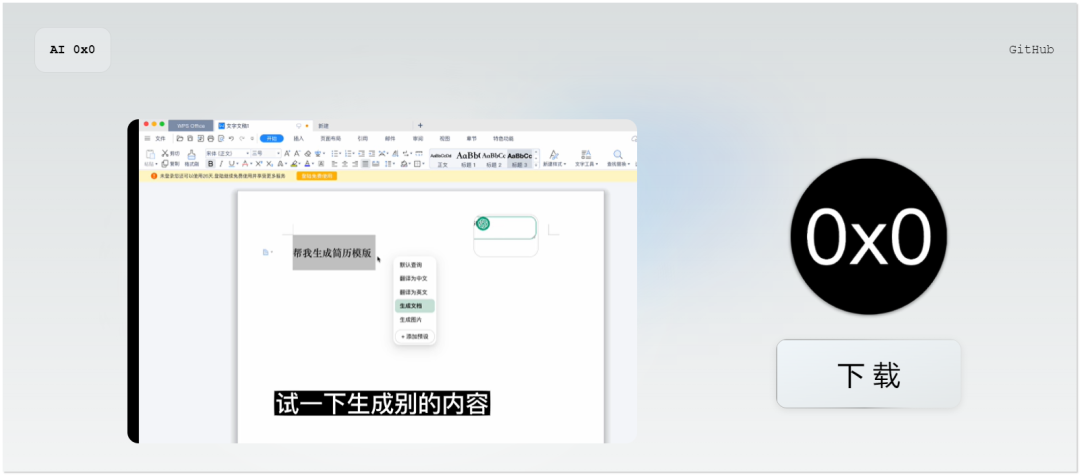The width and height of the screenshot is (1080, 475).
Task: Toggle Italic formatting in WPS ribbon
Action: [x=221, y=164]
